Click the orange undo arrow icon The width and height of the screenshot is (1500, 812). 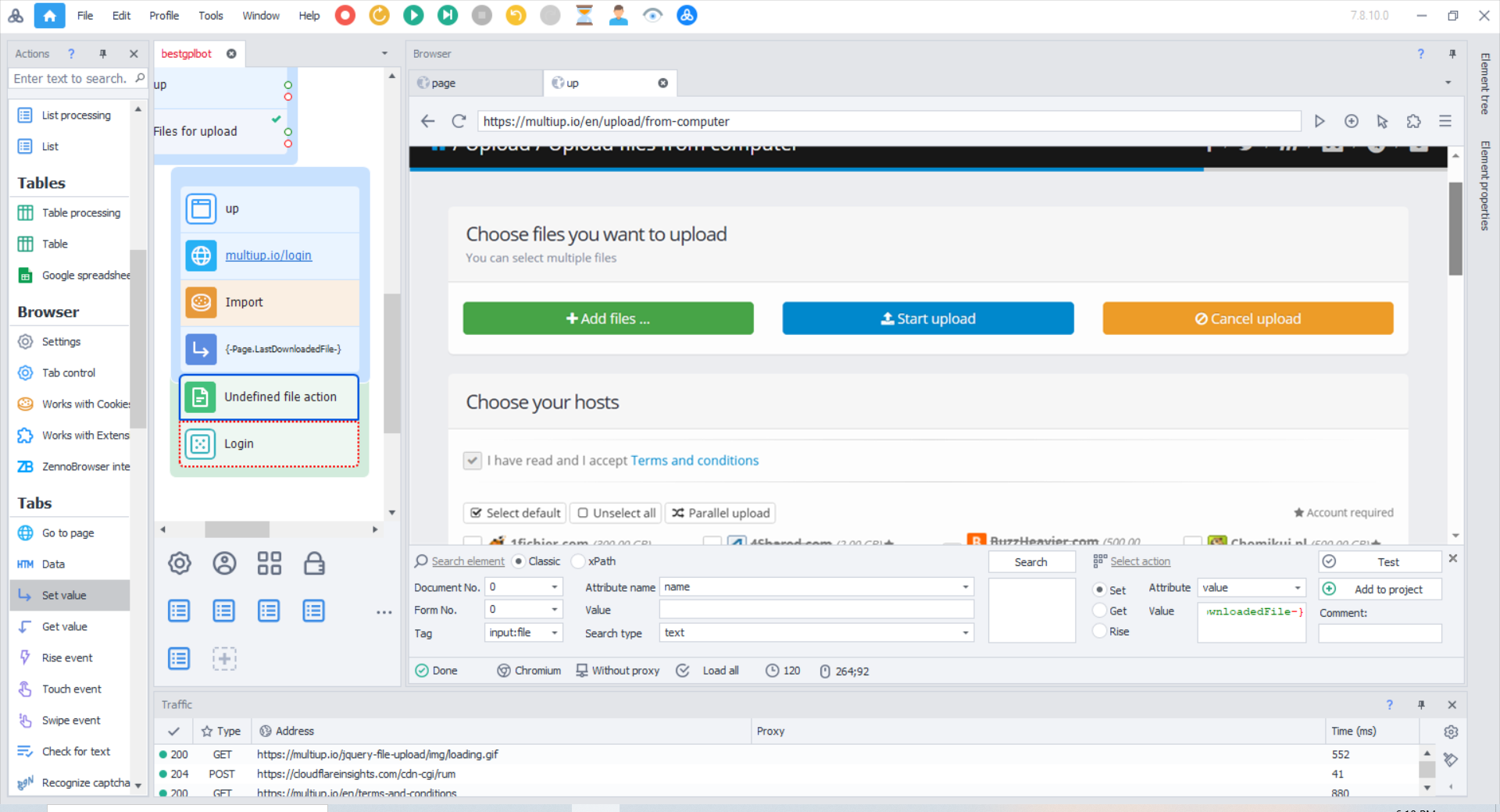click(x=516, y=16)
